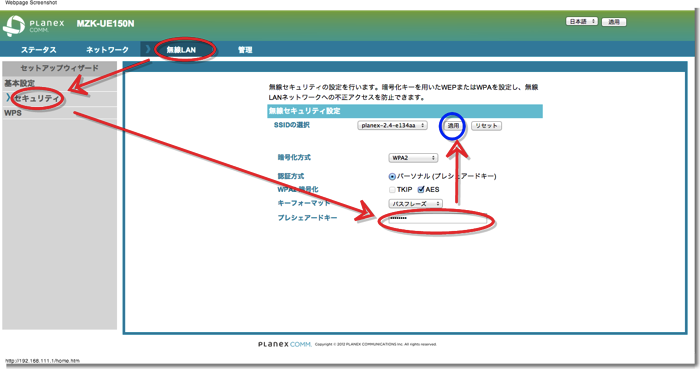This screenshot has height=369, width=700.
Task: Open the ステータス tab
Action: click(38, 50)
